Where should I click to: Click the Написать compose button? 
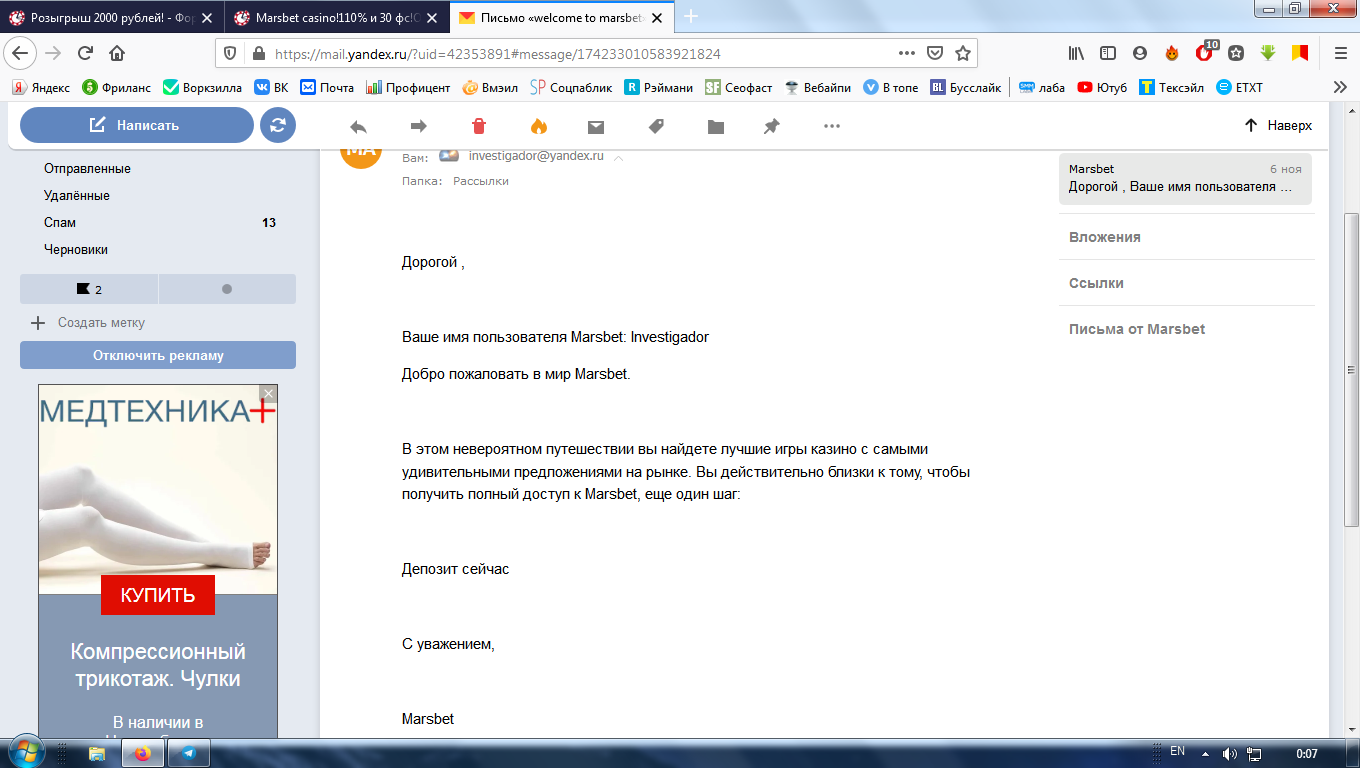click(136, 125)
